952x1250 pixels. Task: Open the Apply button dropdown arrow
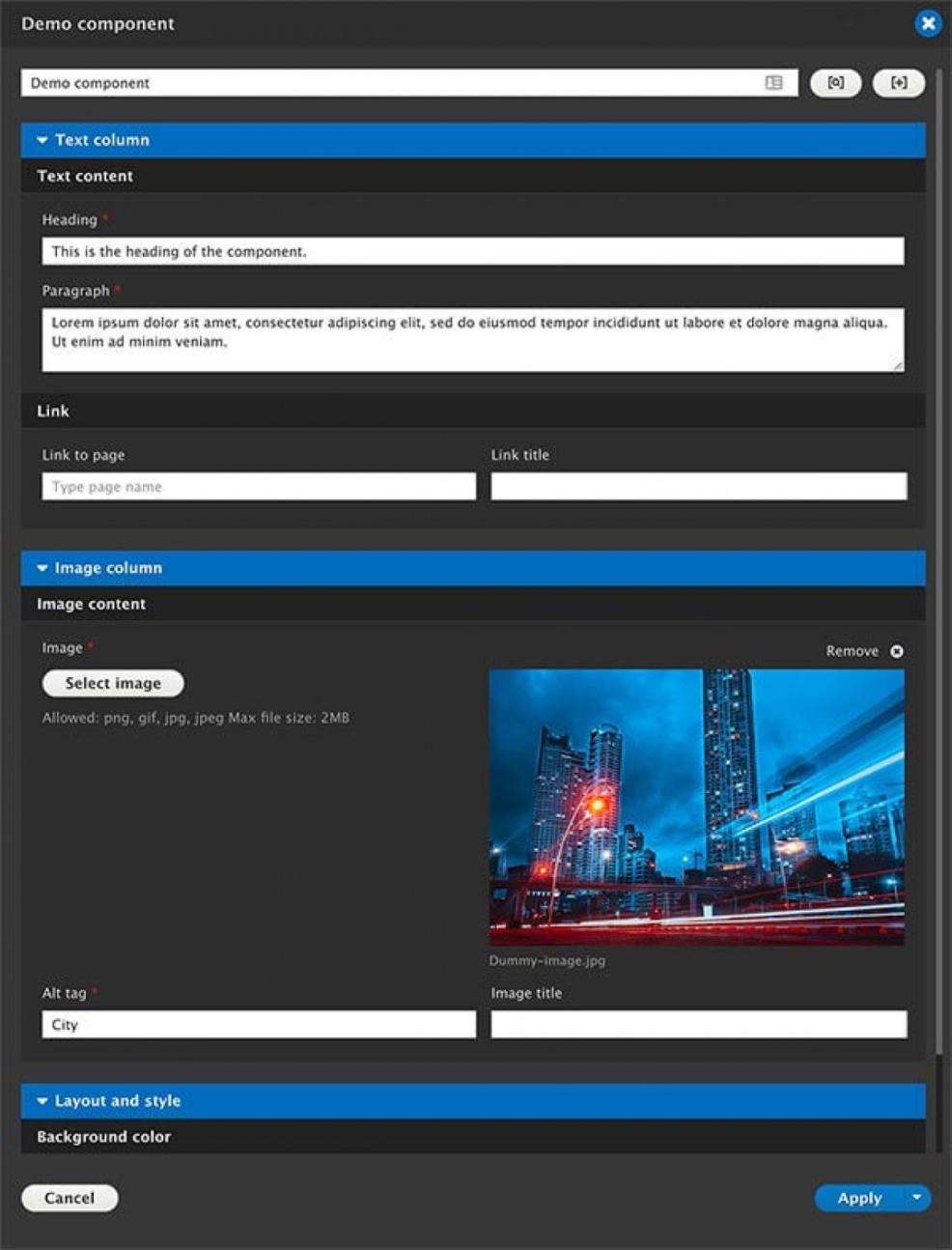916,1198
